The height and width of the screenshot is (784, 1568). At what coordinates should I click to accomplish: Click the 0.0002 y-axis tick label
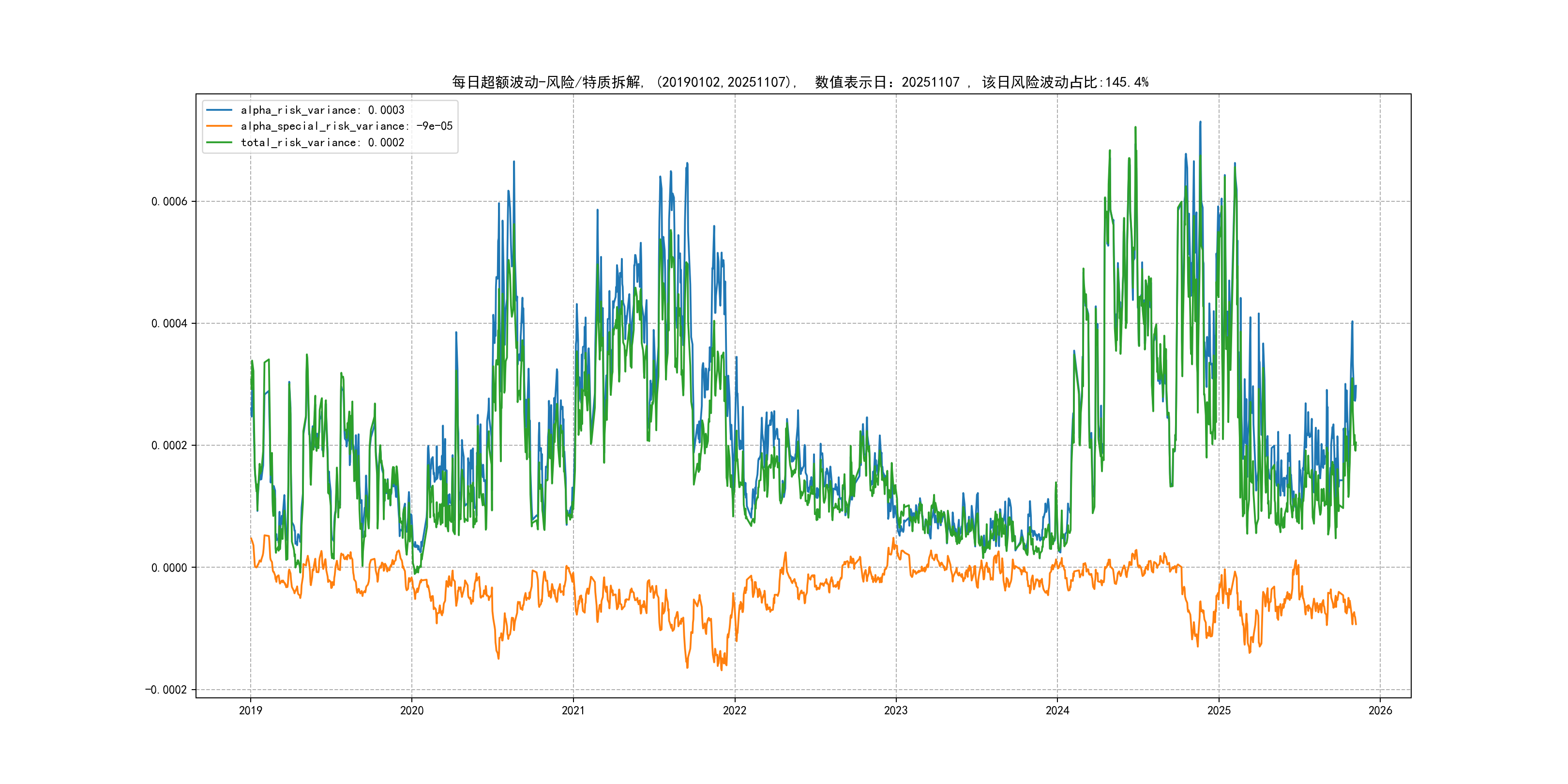point(169,446)
